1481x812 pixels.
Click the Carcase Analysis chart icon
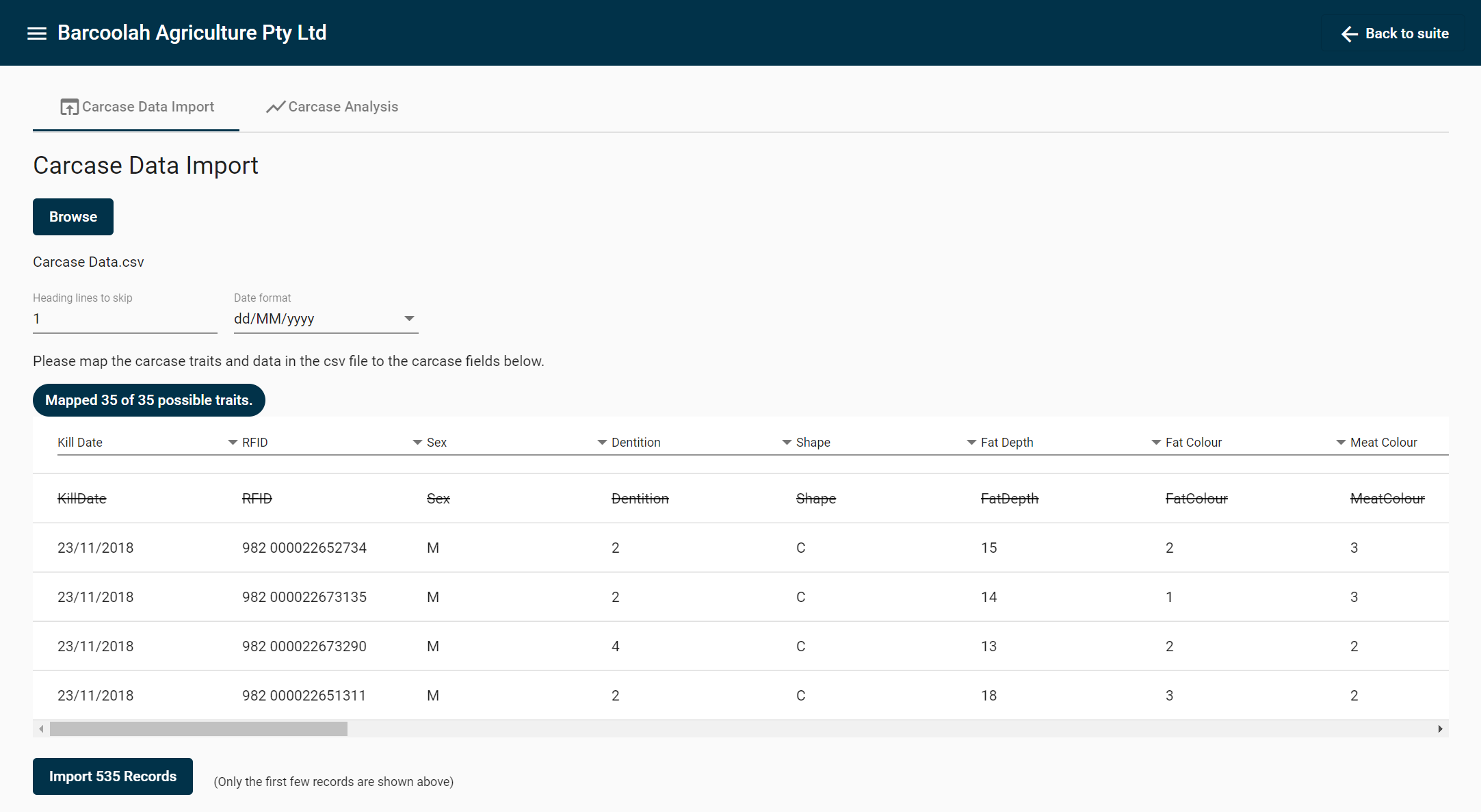coord(275,107)
